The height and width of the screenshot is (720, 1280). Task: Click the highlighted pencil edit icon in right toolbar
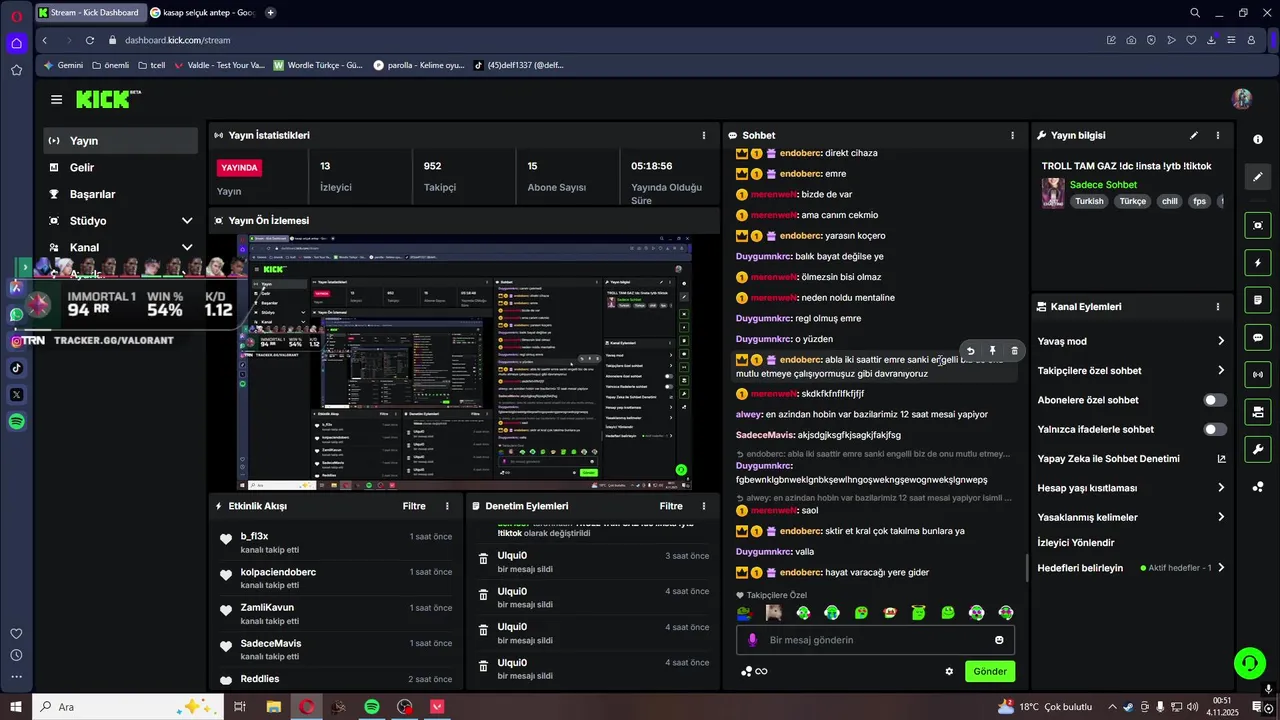click(1258, 177)
